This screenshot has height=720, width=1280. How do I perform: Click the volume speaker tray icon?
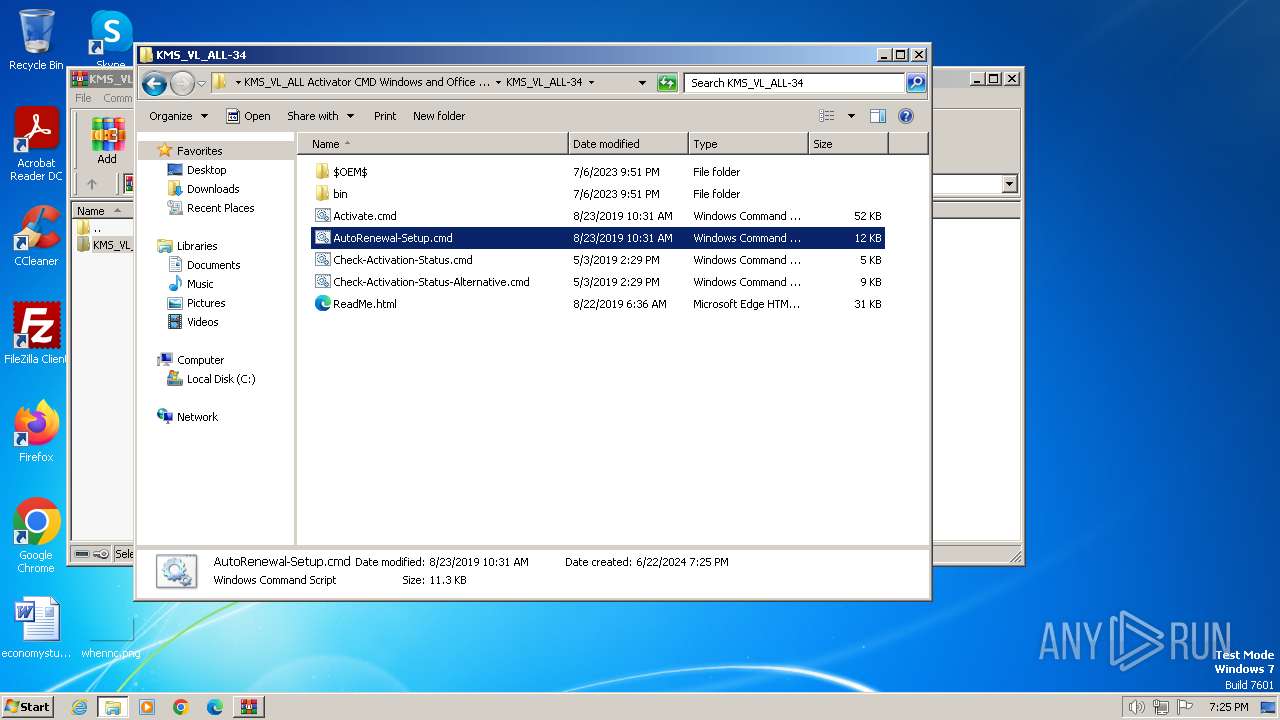coord(1137,707)
